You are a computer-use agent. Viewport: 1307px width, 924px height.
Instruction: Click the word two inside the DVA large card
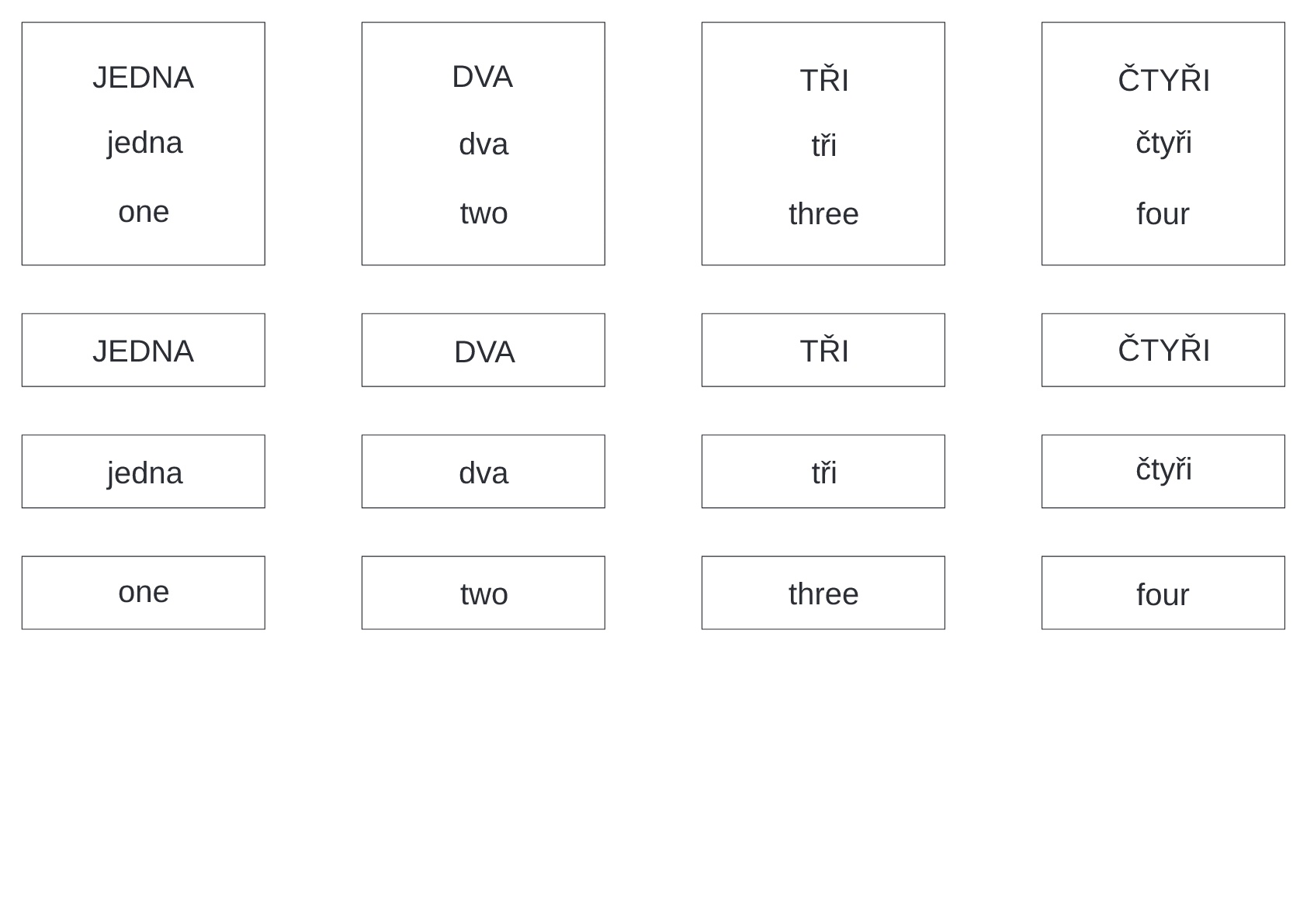coord(484,213)
